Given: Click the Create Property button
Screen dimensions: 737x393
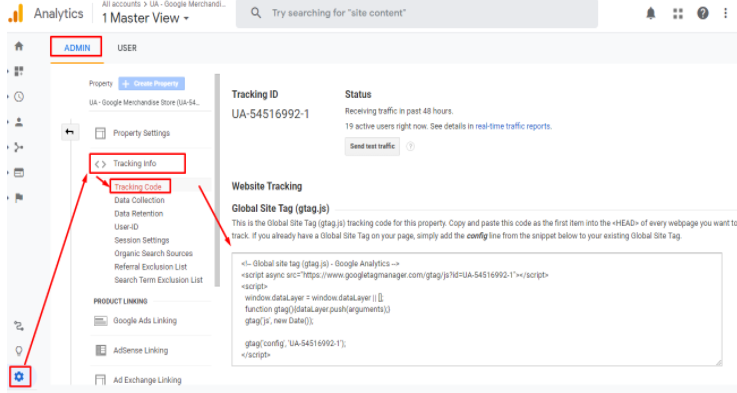Looking at the screenshot, I should (x=151, y=84).
